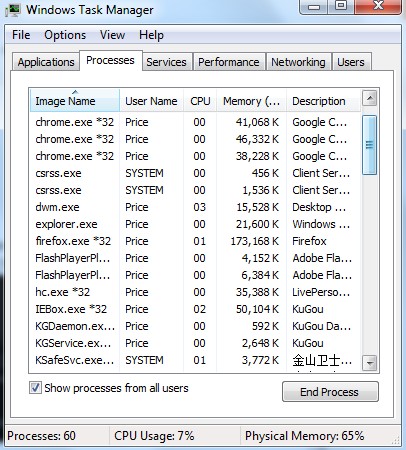This screenshot has width=406, height=450.
Task: Click the Desktop ... description cell
Action: point(319,207)
